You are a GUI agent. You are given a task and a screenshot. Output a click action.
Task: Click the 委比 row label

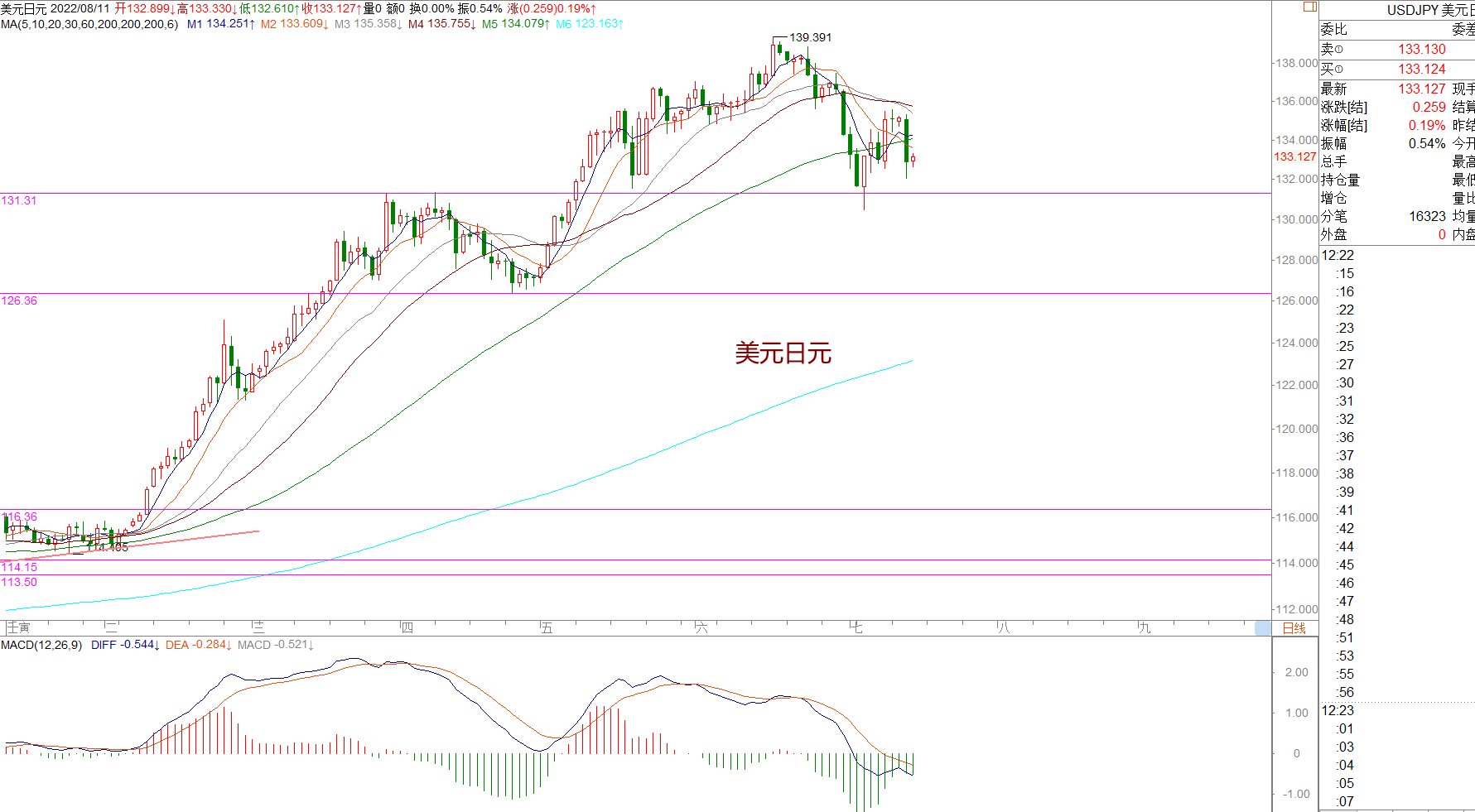pos(1334,30)
